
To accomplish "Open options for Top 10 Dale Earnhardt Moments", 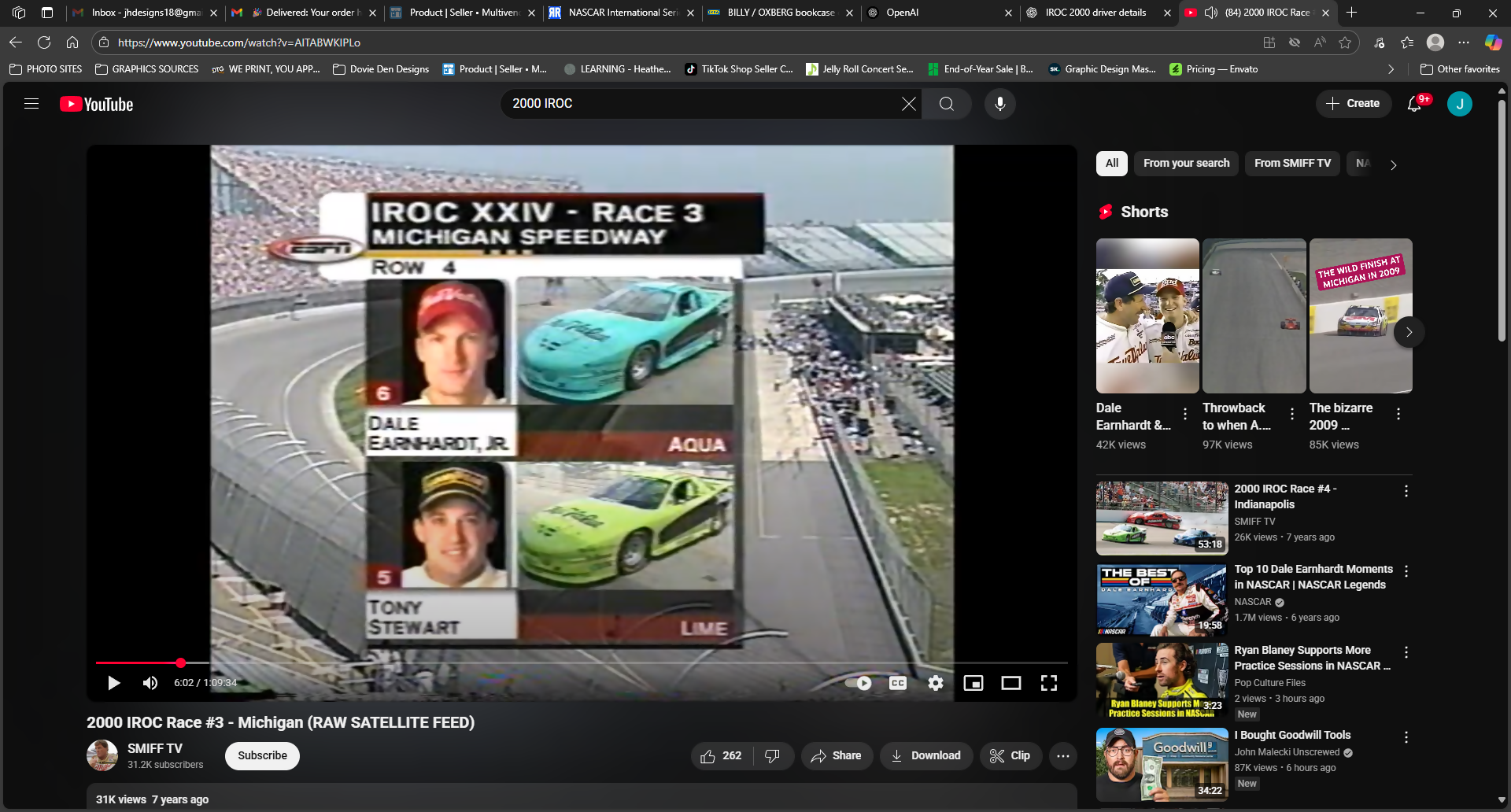I will point(1406,571).
